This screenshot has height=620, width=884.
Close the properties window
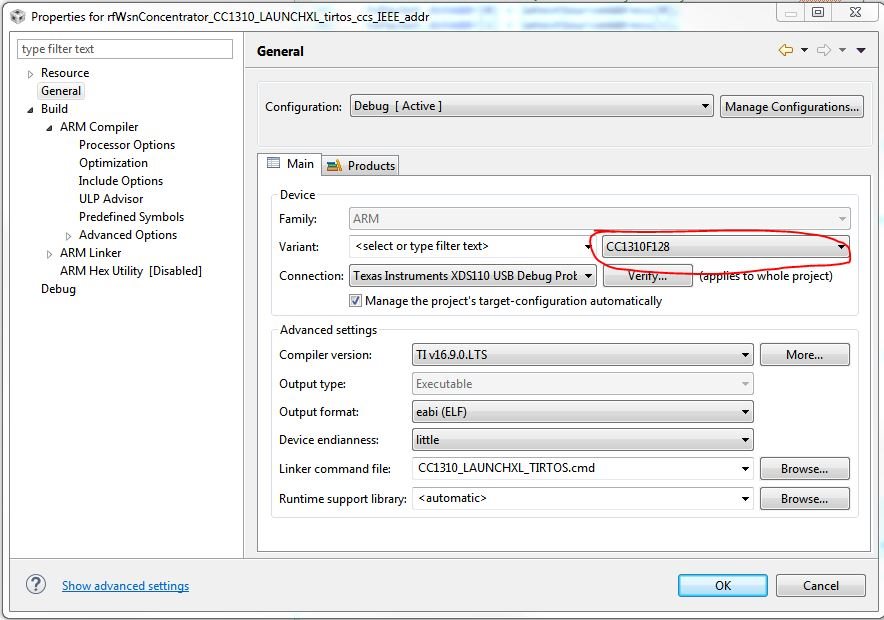coord(855,12)
